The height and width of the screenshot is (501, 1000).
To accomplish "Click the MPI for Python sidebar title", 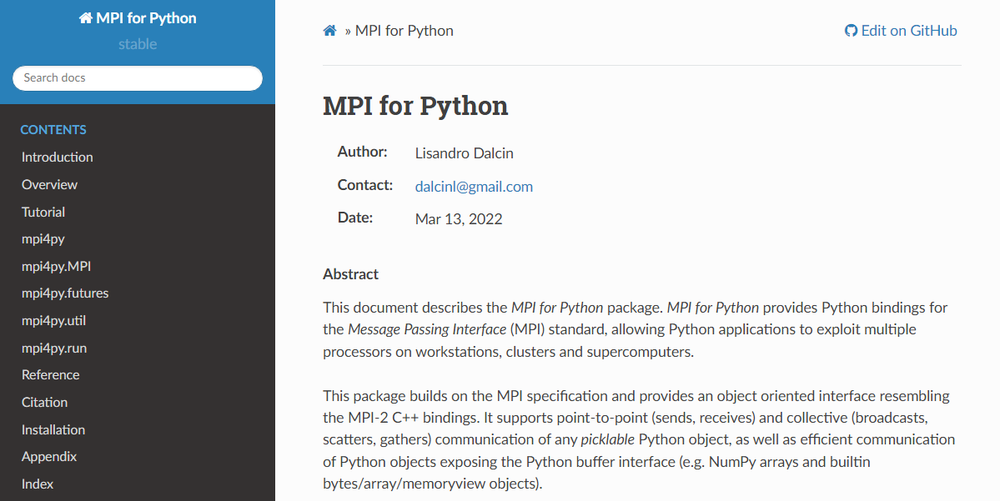I will [138, 18].
